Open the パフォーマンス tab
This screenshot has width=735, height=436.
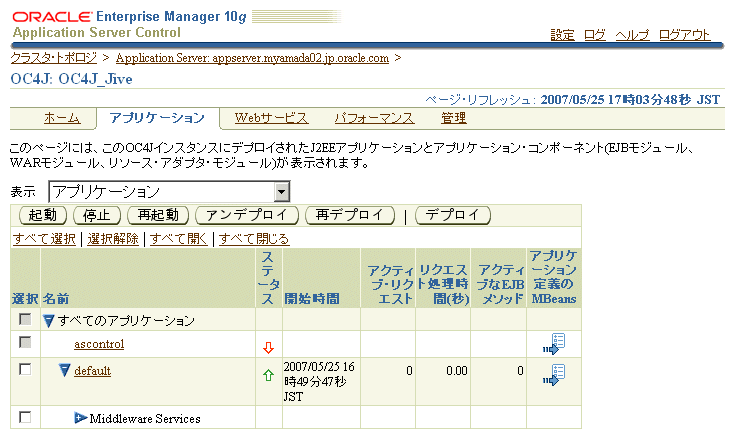pyautogui.click(x=375, y=118)
